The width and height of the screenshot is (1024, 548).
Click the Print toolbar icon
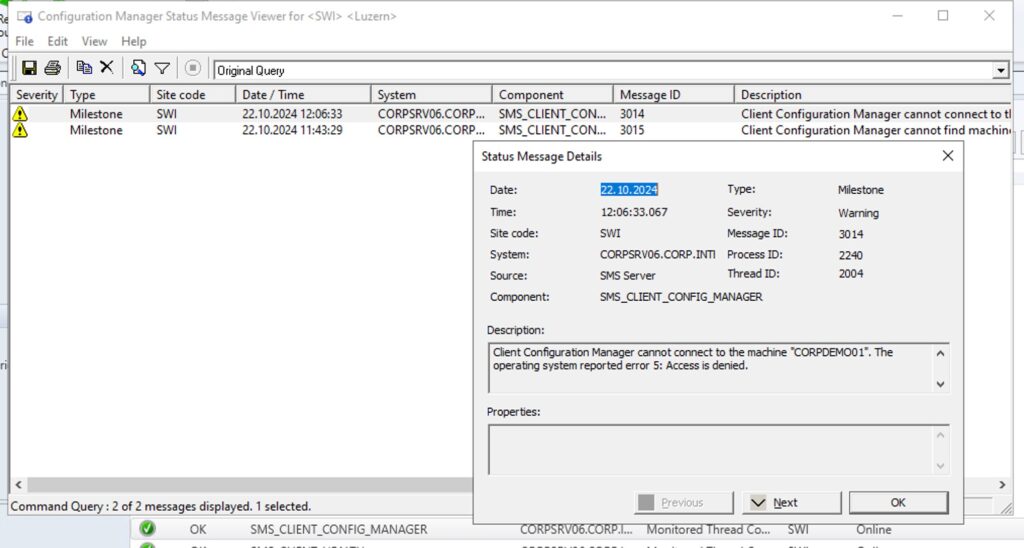tap(53, 68)
